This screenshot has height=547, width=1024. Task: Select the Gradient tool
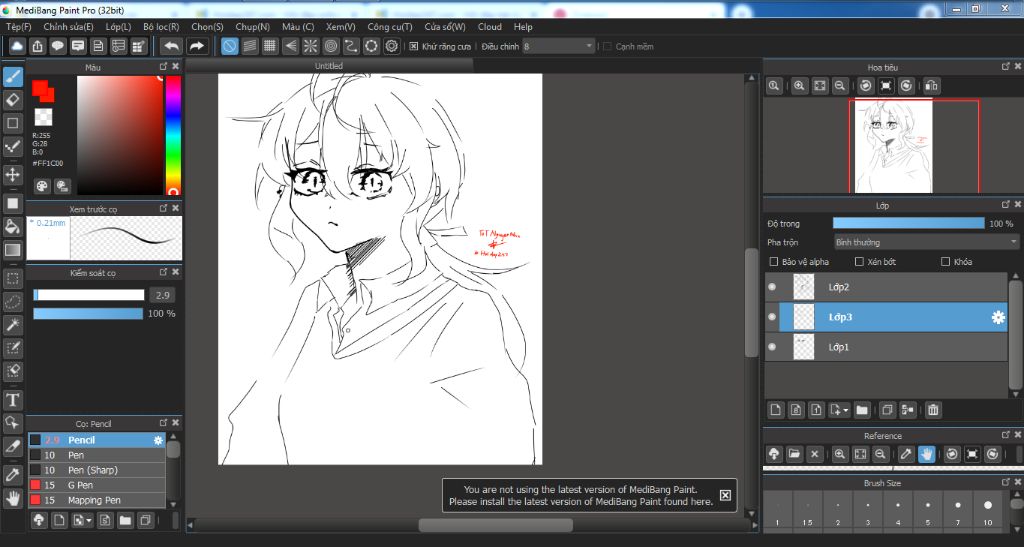(x=12, y=250)
